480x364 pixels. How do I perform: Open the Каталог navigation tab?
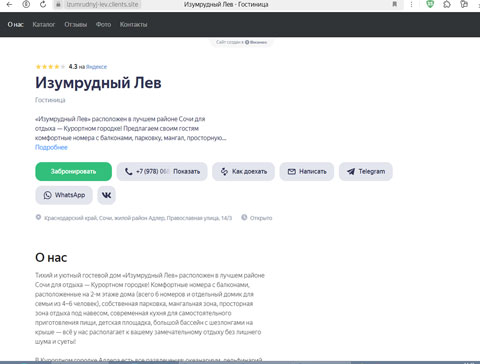click(x=44, y=24)
